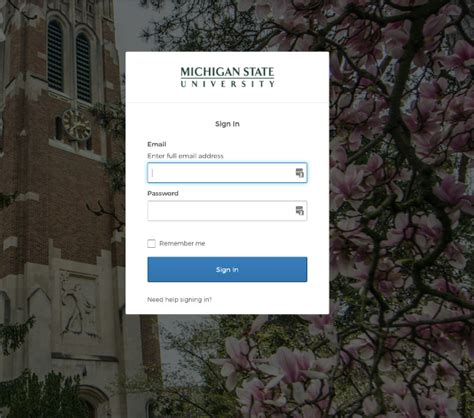Open the Need help signing in link
The image size is (474, 418).
pos(179,300)
